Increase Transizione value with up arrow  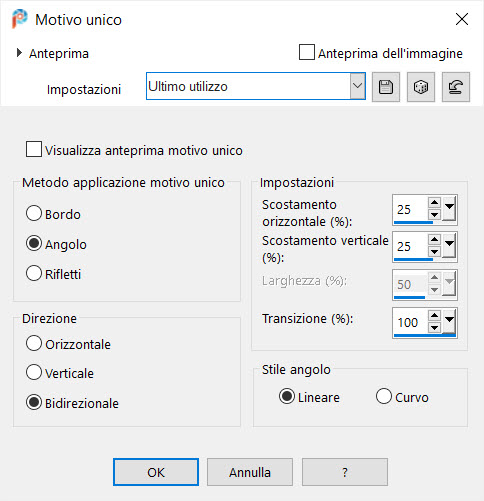[434, 315]
